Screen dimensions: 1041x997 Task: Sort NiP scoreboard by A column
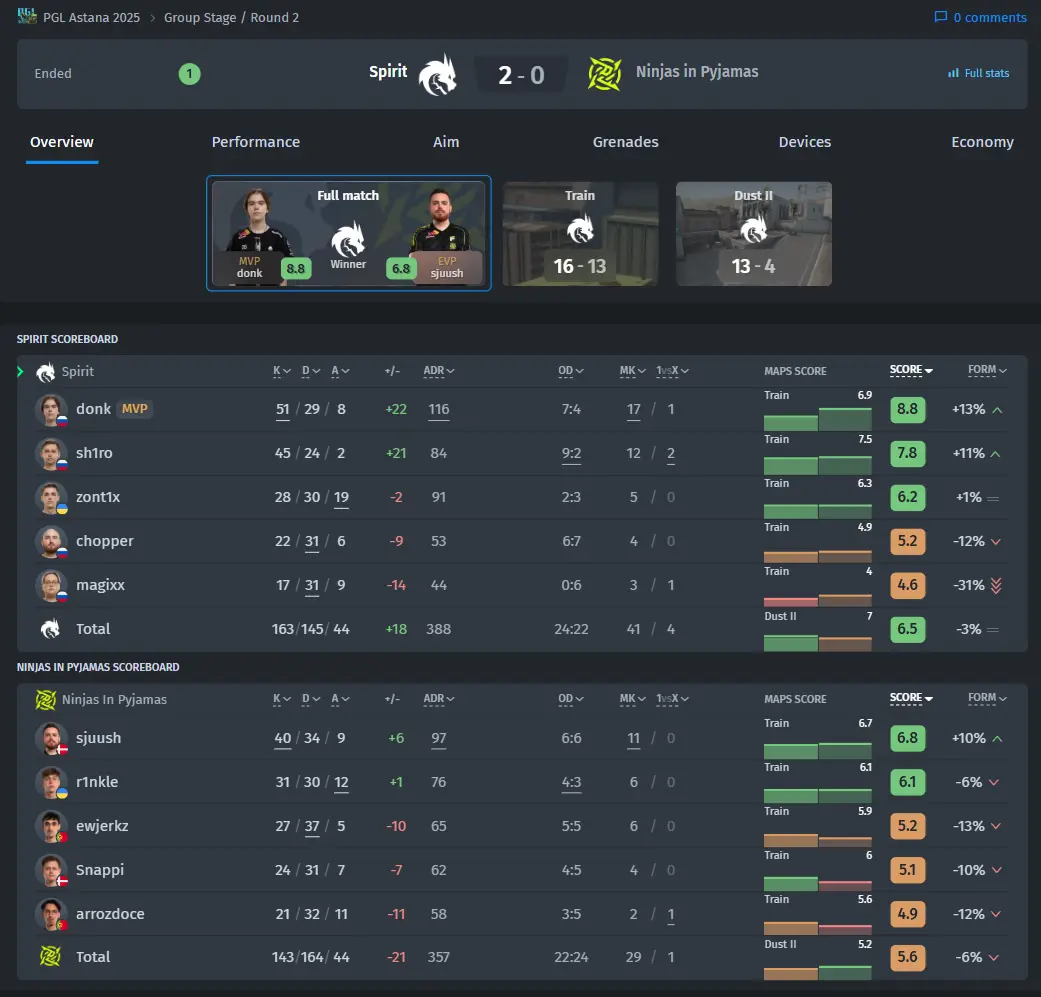pyautogui.click(x=340, y=699)
